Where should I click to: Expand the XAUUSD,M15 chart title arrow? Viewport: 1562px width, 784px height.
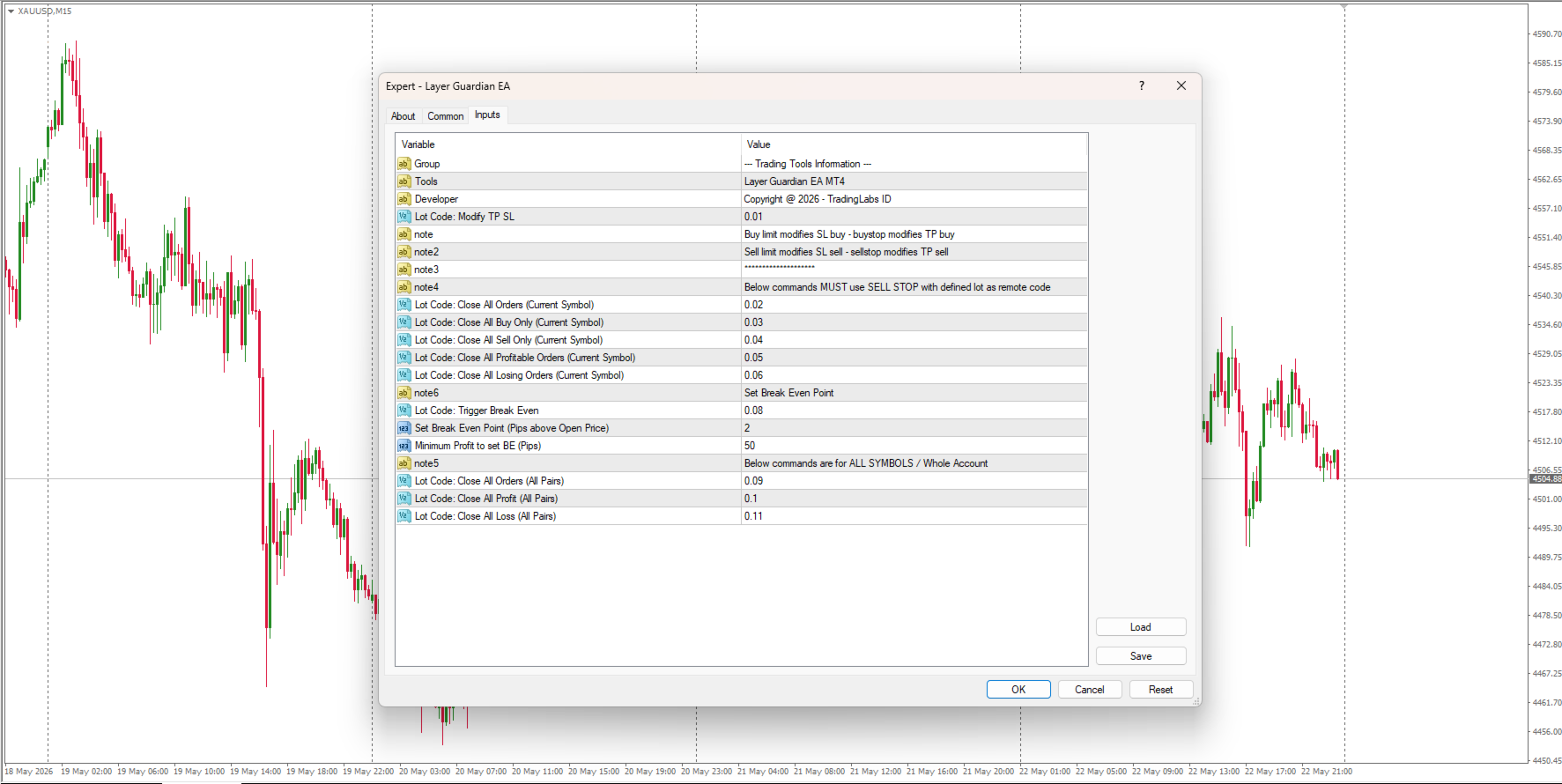coord(11,11)
